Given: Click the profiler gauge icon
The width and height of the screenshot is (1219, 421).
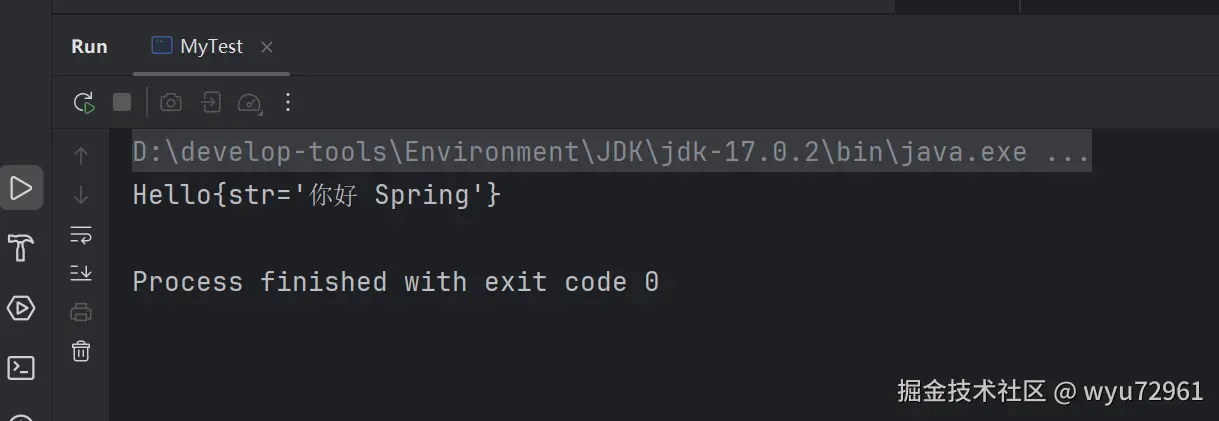Looking at the screenshot, I should [x=249, y=102].
